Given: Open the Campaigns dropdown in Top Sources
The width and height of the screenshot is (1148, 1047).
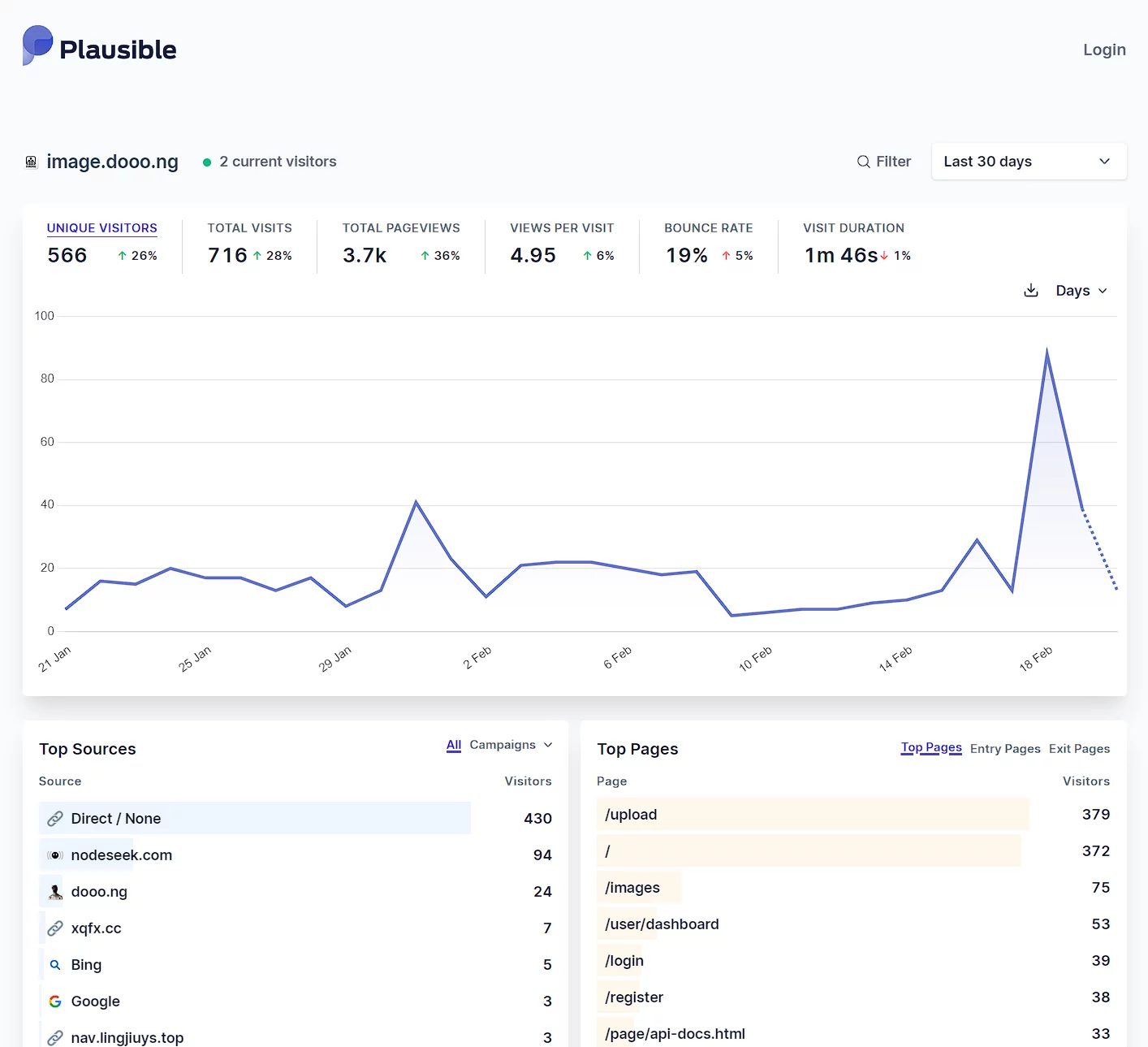Looking at the screenshot, I should click(x=511, y=745).
